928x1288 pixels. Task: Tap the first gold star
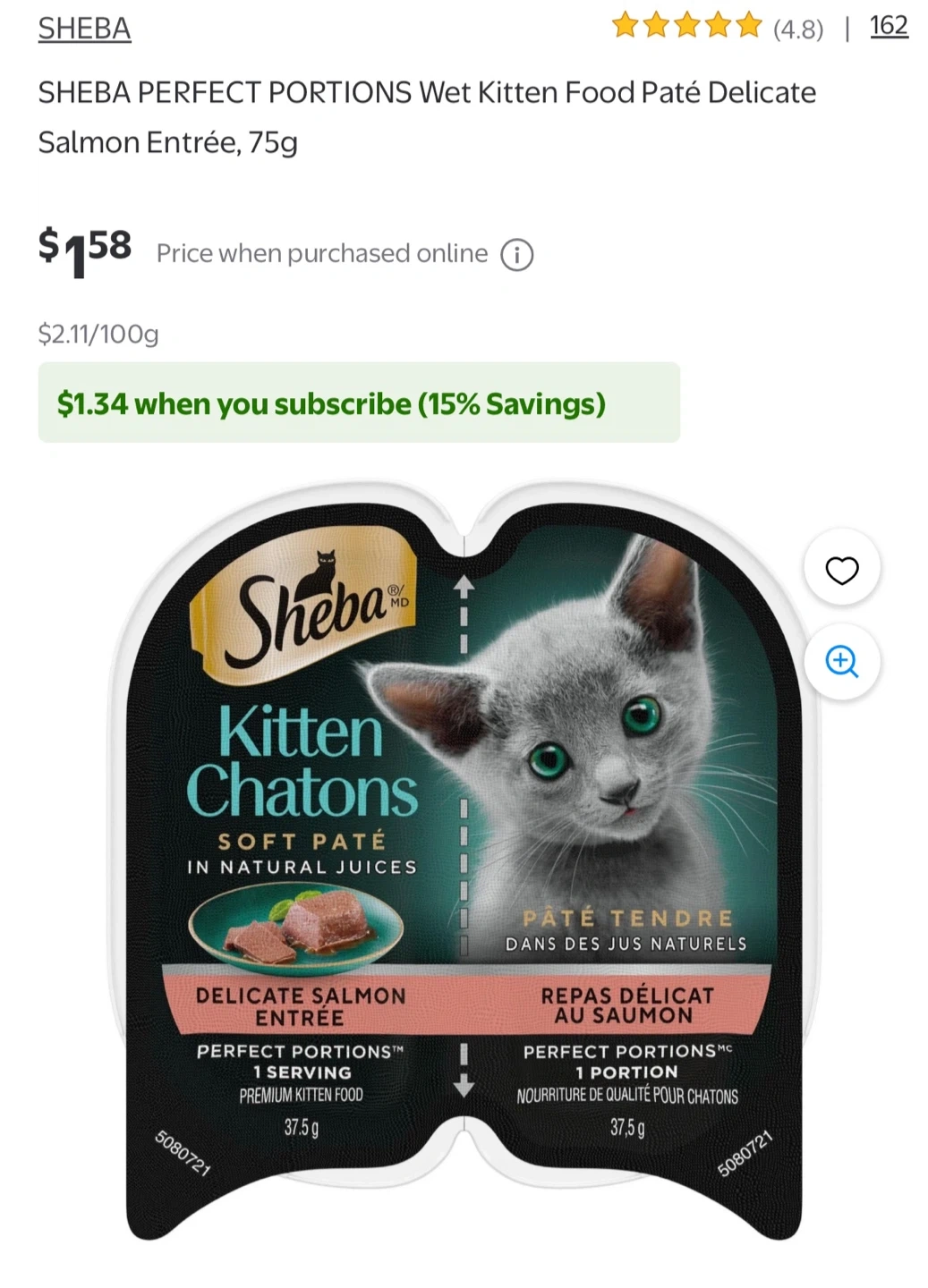pyautogui.click(x=626, y=25)
